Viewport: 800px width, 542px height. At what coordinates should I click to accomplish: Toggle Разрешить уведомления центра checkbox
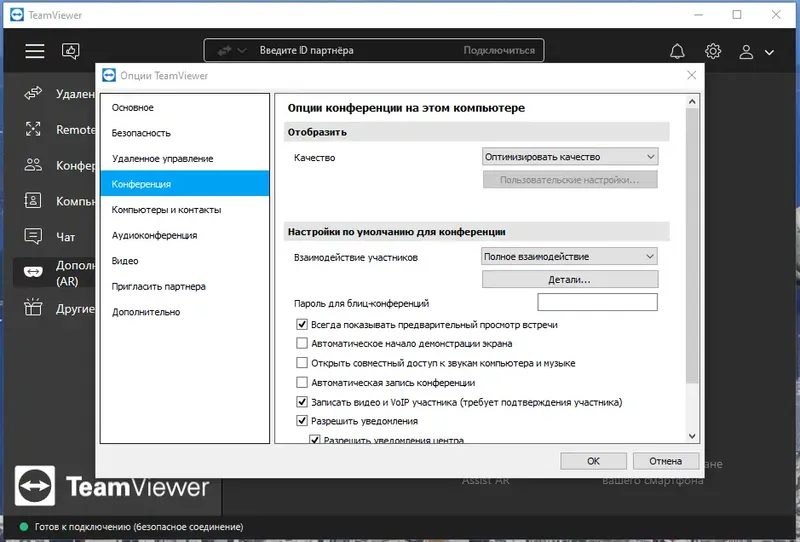click(x=315, y=439)
